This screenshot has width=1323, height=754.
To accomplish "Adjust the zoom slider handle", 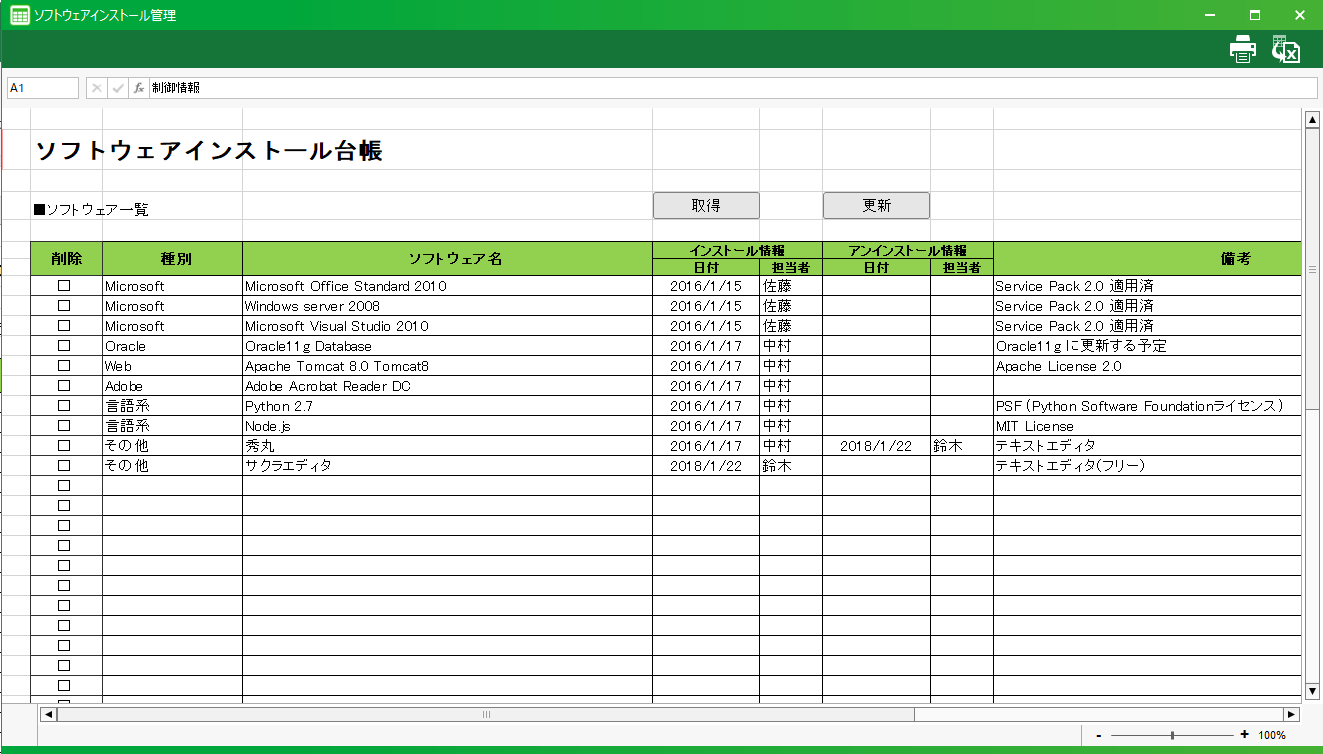I will click(1172, 735).
